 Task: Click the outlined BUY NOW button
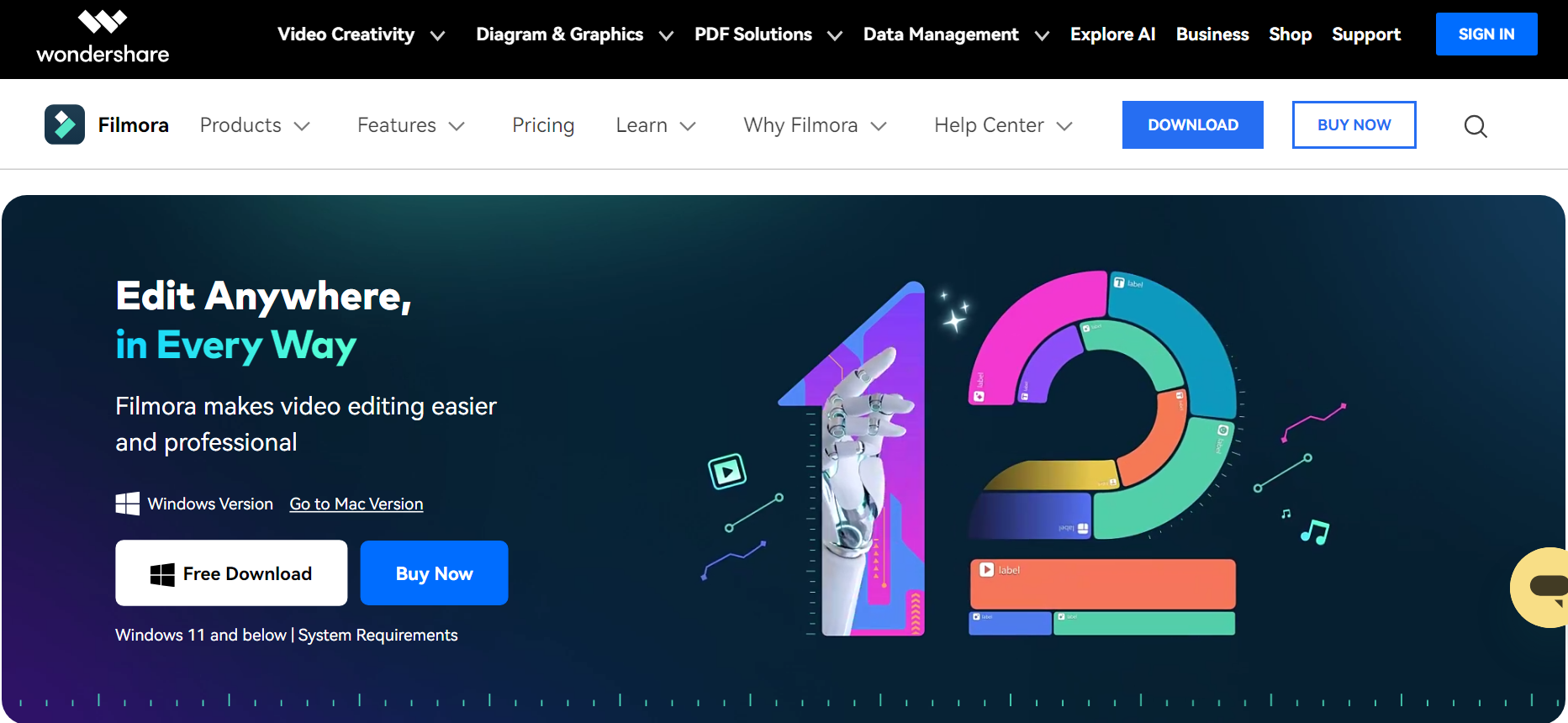pyautogui.click(x=1354, y=124)
